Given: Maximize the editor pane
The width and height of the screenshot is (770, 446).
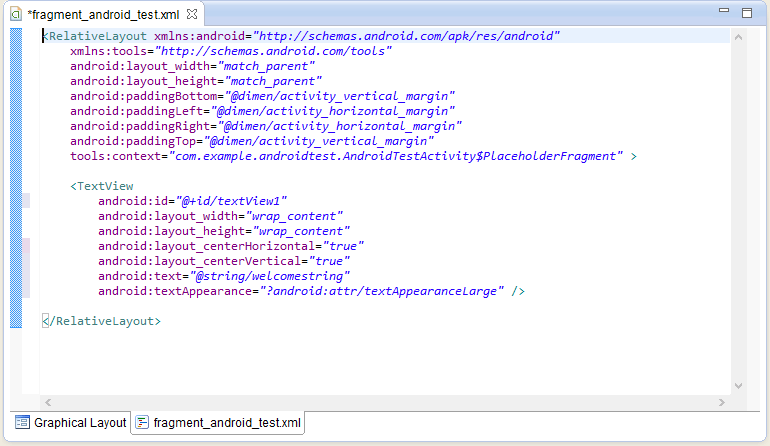Looking at the screenshot, I should 746,13.
